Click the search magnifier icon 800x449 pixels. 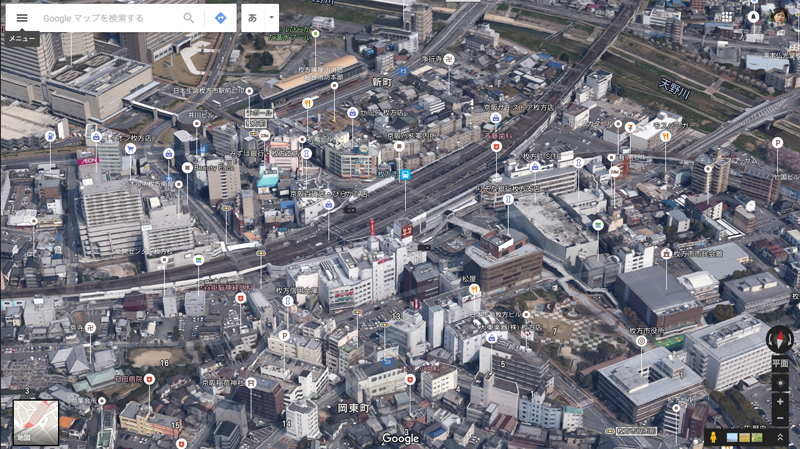pyautogui.click(x=189, y=18)
